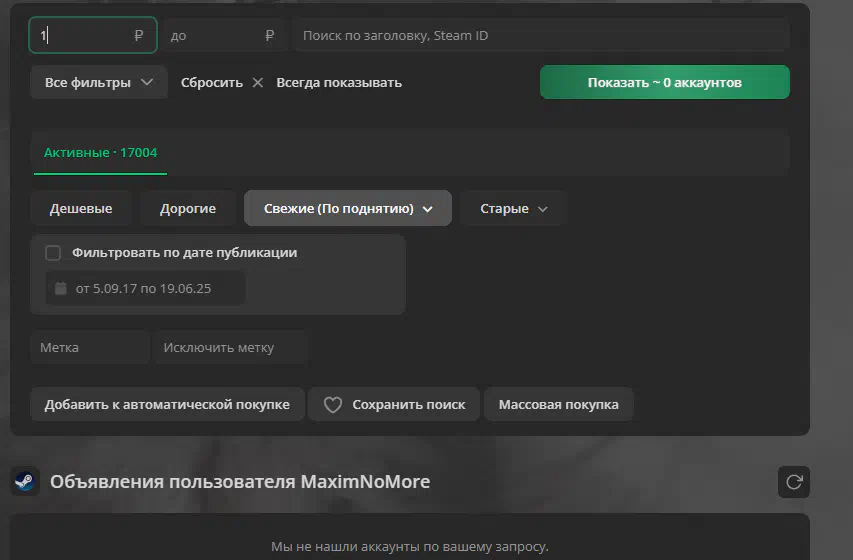Select the 'Активные · 17004' tab
Image resolution: width=853 pixels, height=560 pixels.
pyautogui.click(x=100, y=153)
